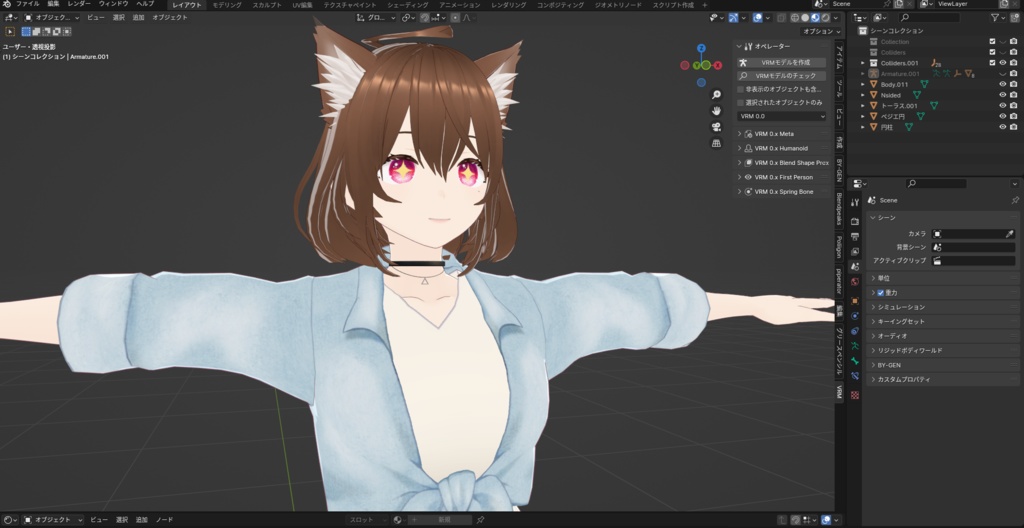Open the オプション options dropdown
This screenshot has height=528, width=1024.
[821, 31]
